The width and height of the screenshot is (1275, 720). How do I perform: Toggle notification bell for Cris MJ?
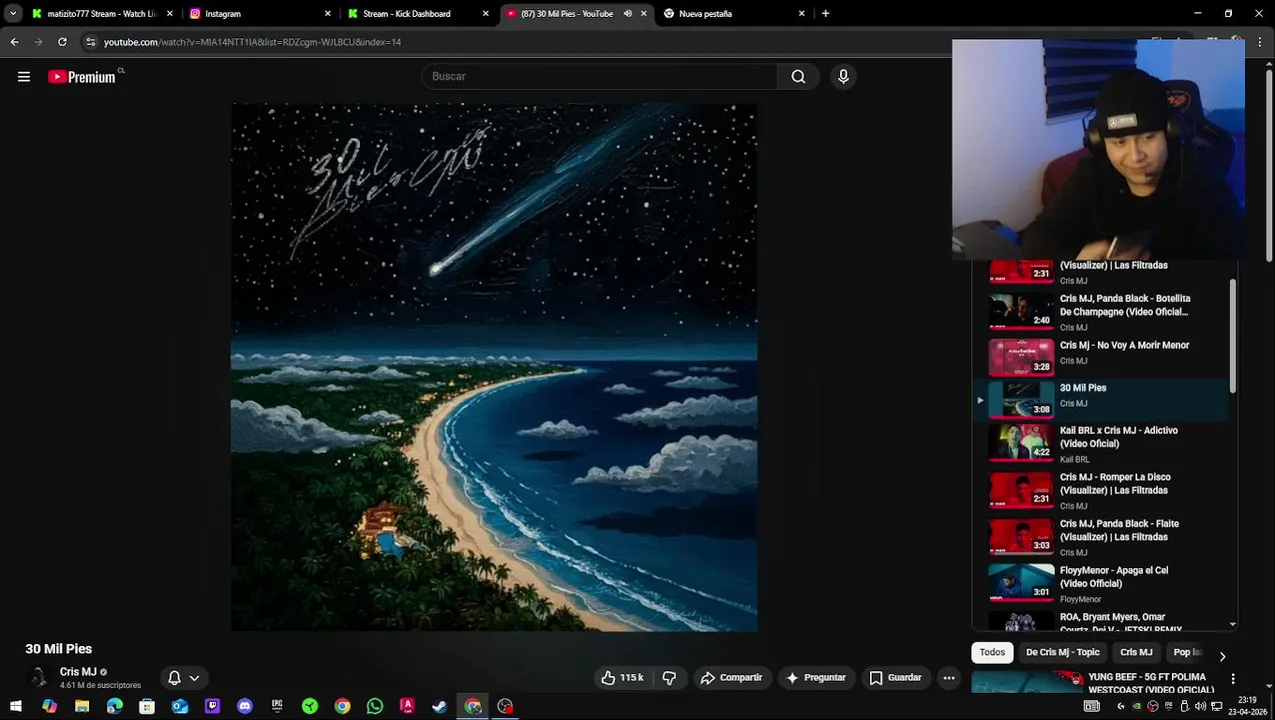click(174, 678)
